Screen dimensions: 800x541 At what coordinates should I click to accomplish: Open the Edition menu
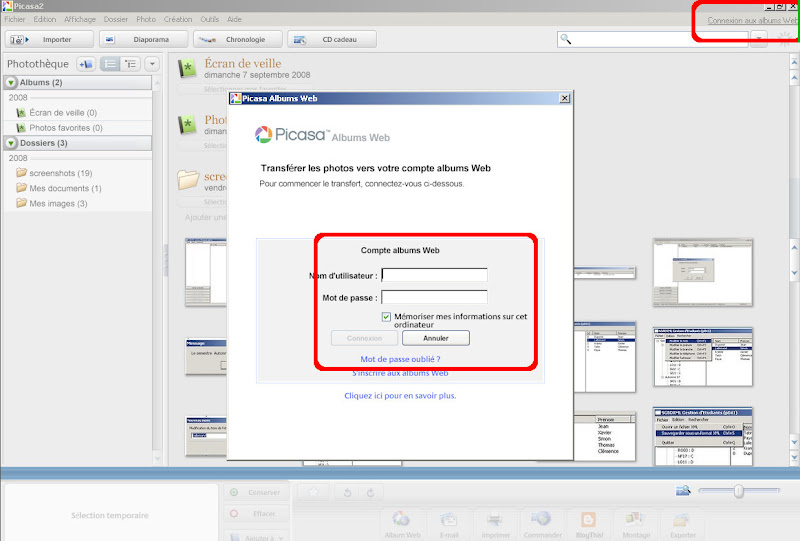[x=45, y=19]
